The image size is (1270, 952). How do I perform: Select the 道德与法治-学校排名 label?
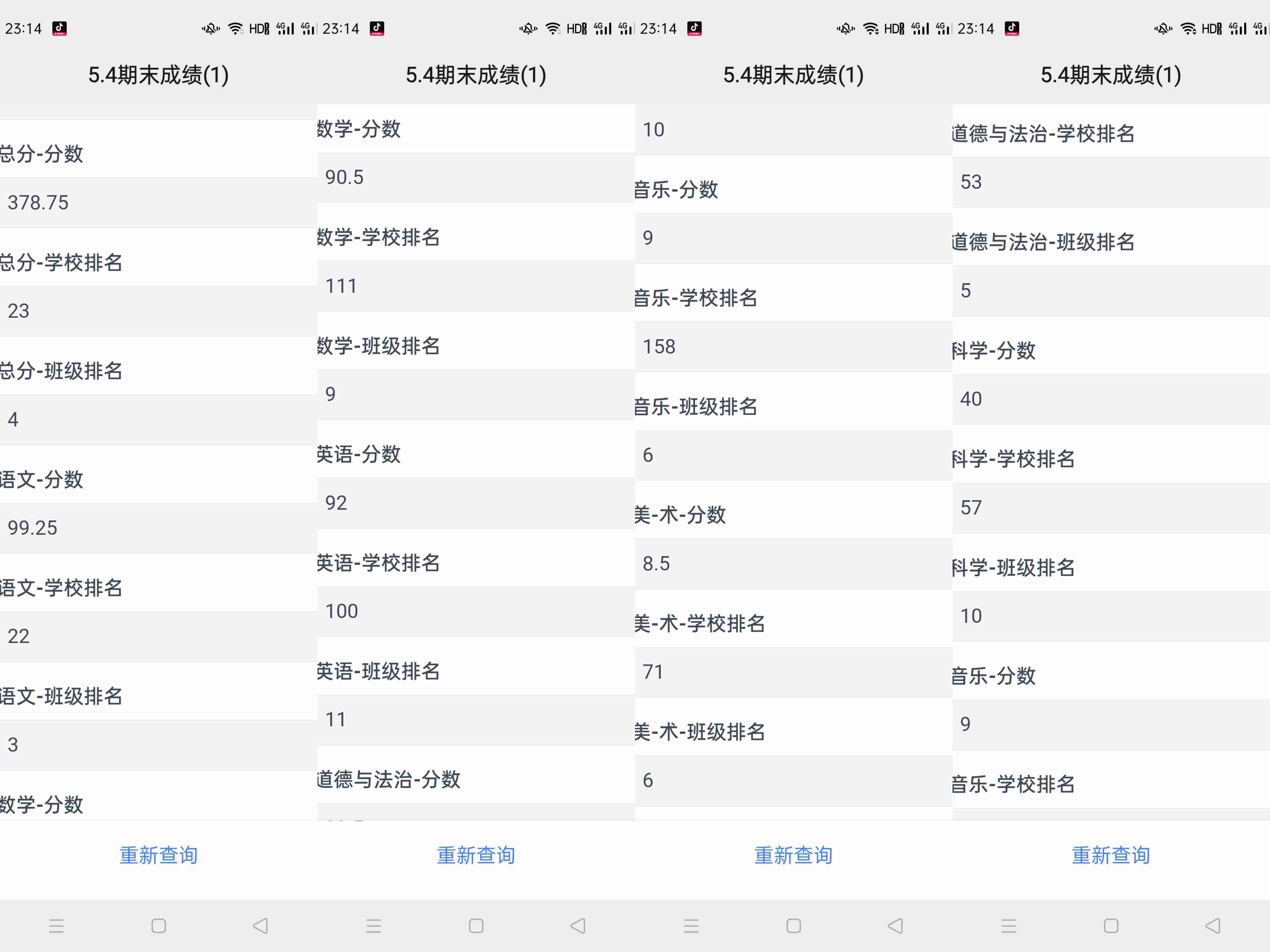pos(1043,133)
